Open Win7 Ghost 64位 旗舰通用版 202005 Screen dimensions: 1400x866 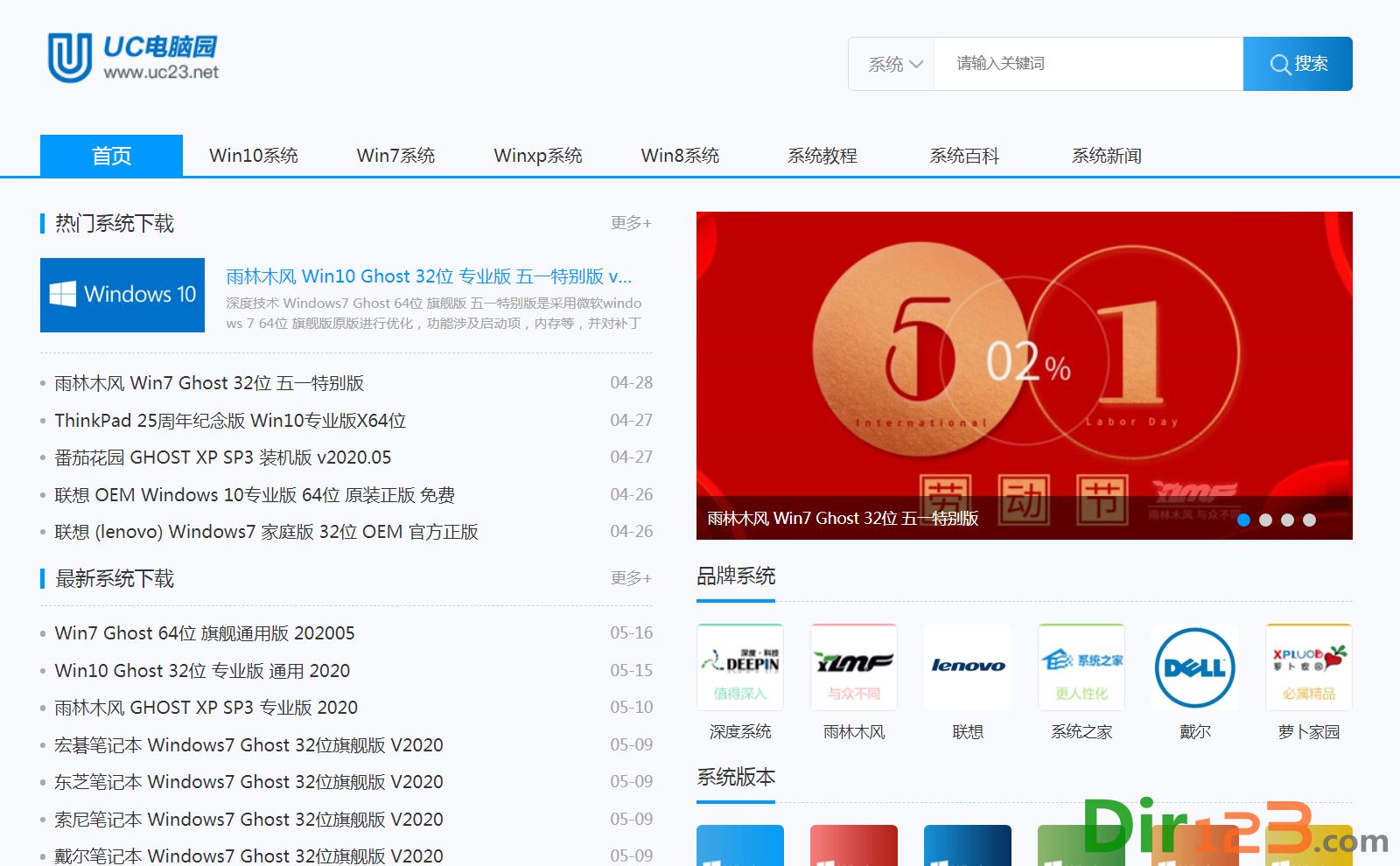tap(205, 633)
